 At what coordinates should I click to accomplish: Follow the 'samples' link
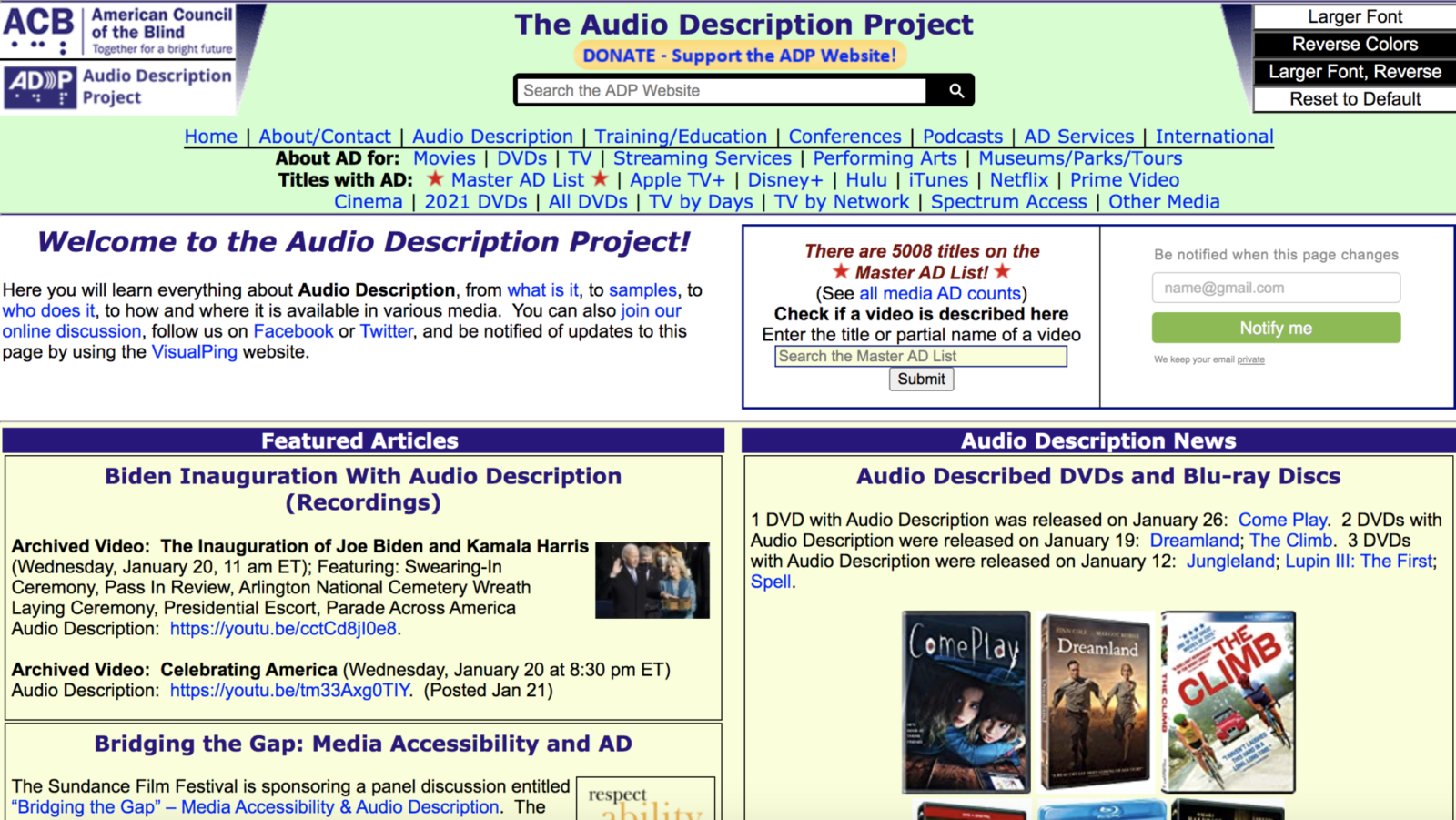[642, 290]
